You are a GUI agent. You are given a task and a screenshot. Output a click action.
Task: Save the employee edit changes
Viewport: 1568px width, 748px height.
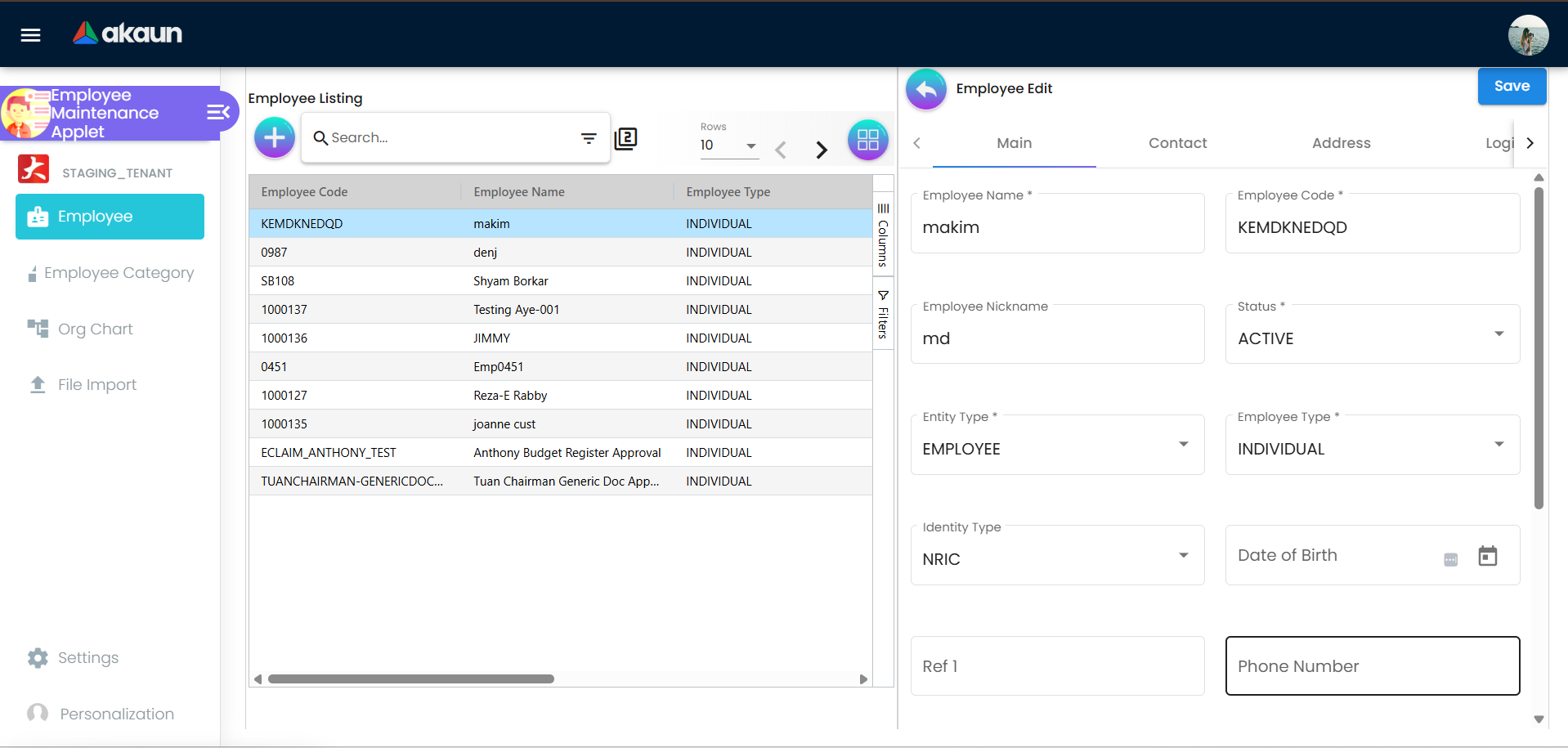click(1512, 86)
